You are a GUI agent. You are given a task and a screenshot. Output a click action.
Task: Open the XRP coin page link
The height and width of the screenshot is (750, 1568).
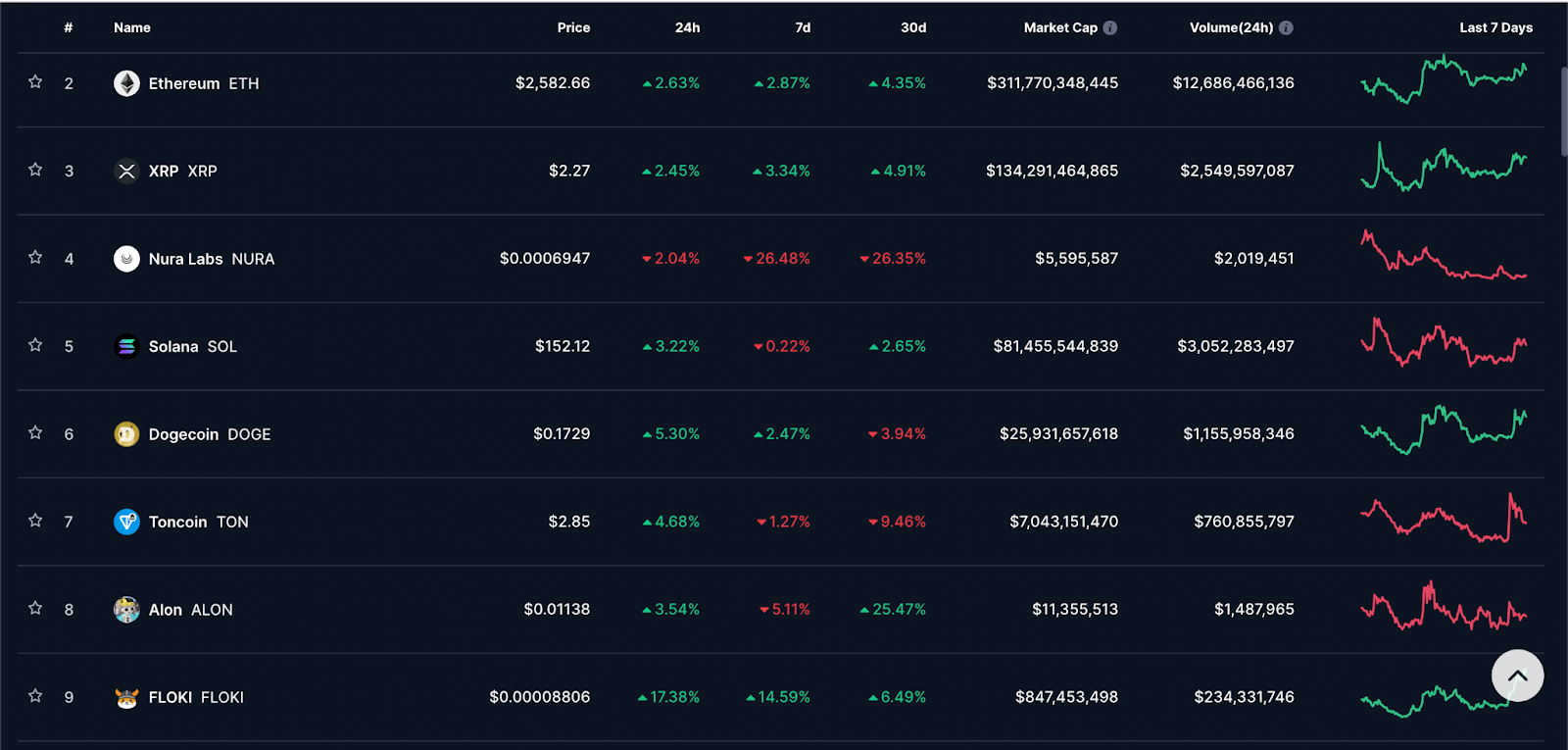pyautogui.click(x=183, y=171)
